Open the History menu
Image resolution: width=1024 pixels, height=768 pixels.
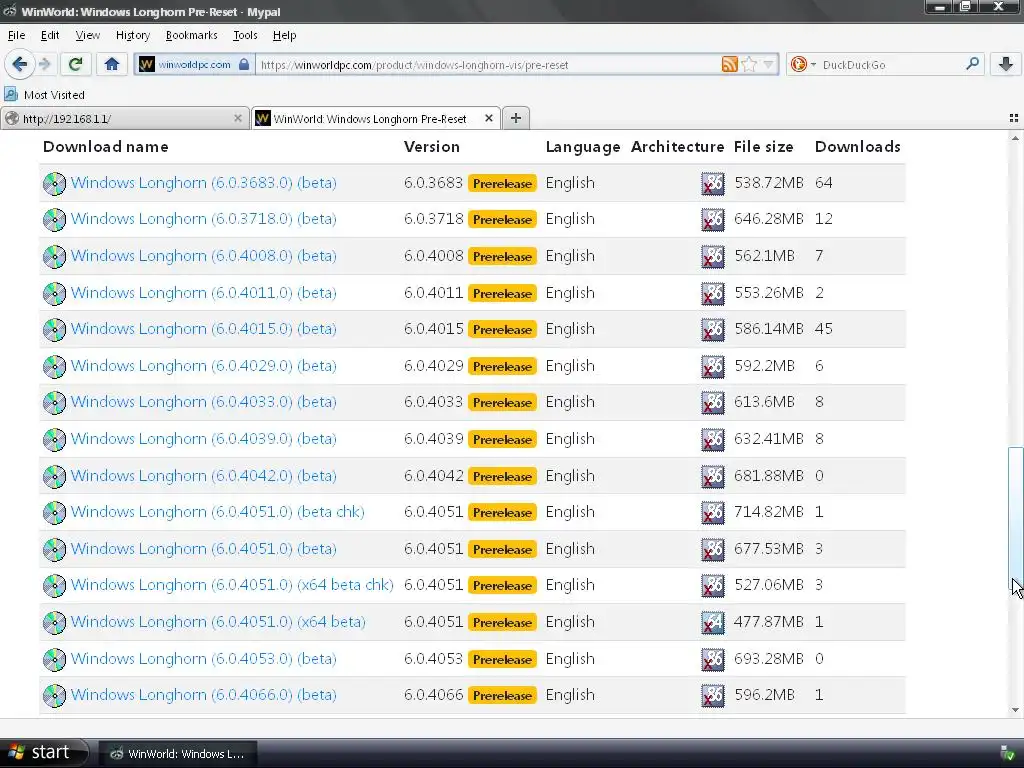[133, 35]
